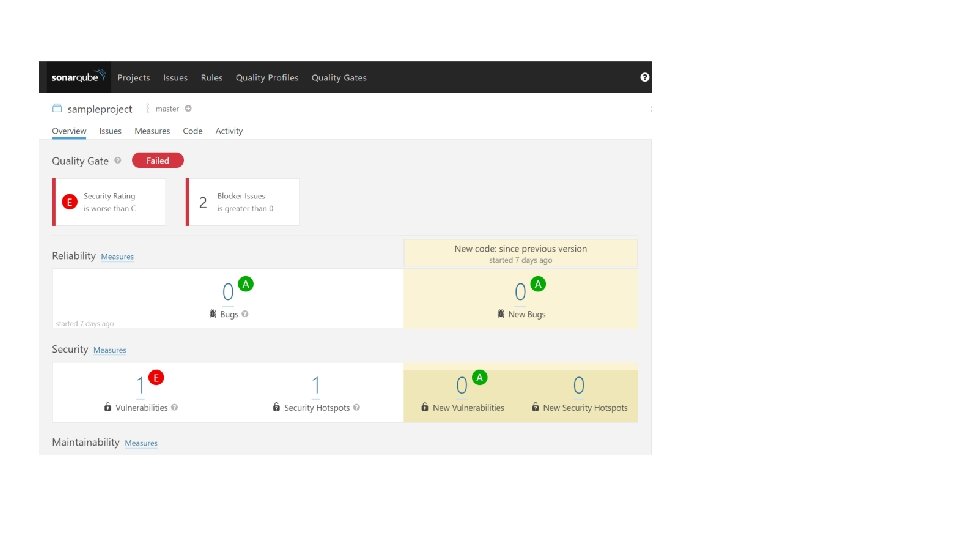960x540 pixels.
Task: Click the green A rating badge beside Bugs
Action: 246,284
